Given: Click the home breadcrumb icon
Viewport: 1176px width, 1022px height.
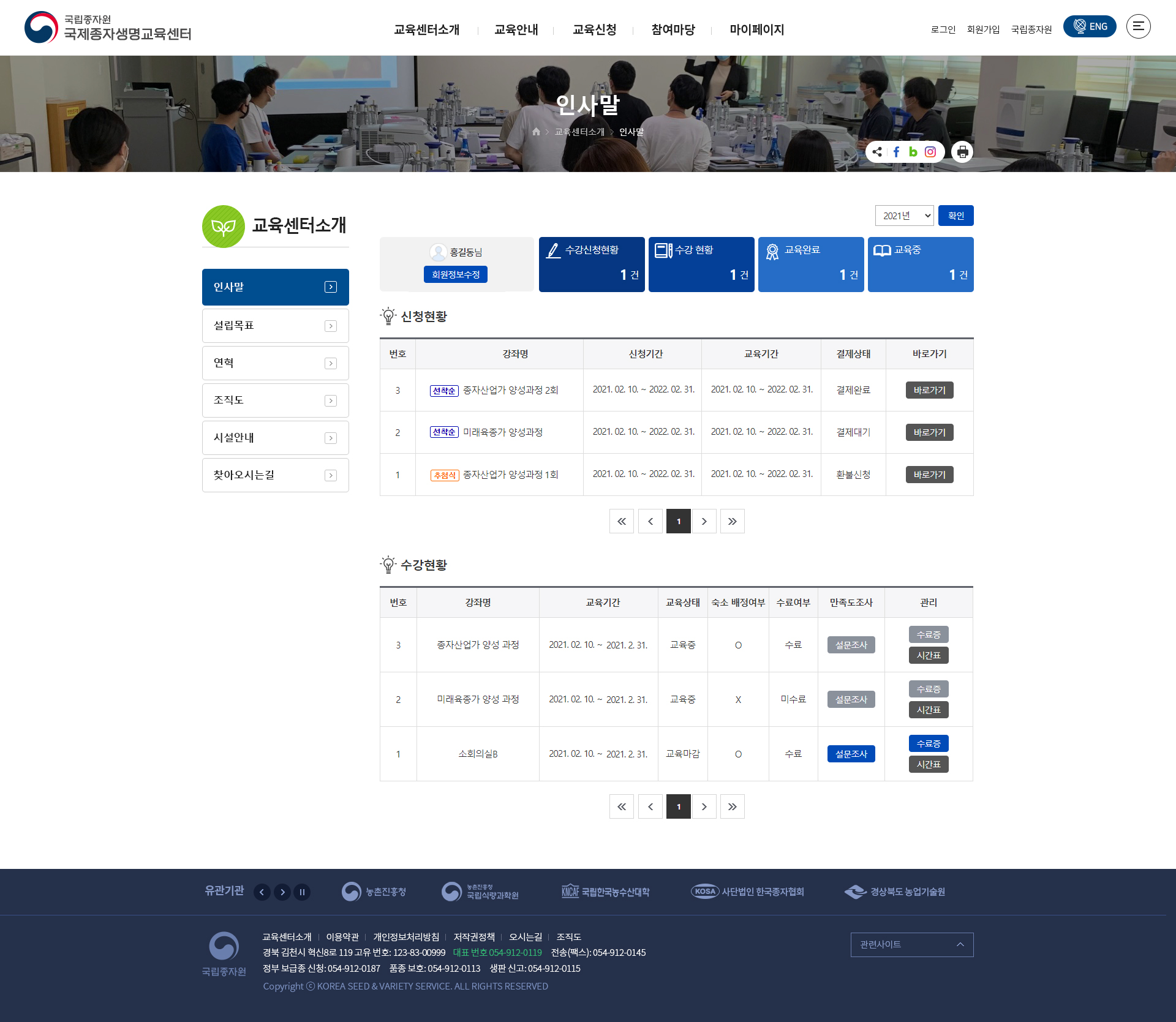Looking at the screenshot, I should (x=536, y=132).
